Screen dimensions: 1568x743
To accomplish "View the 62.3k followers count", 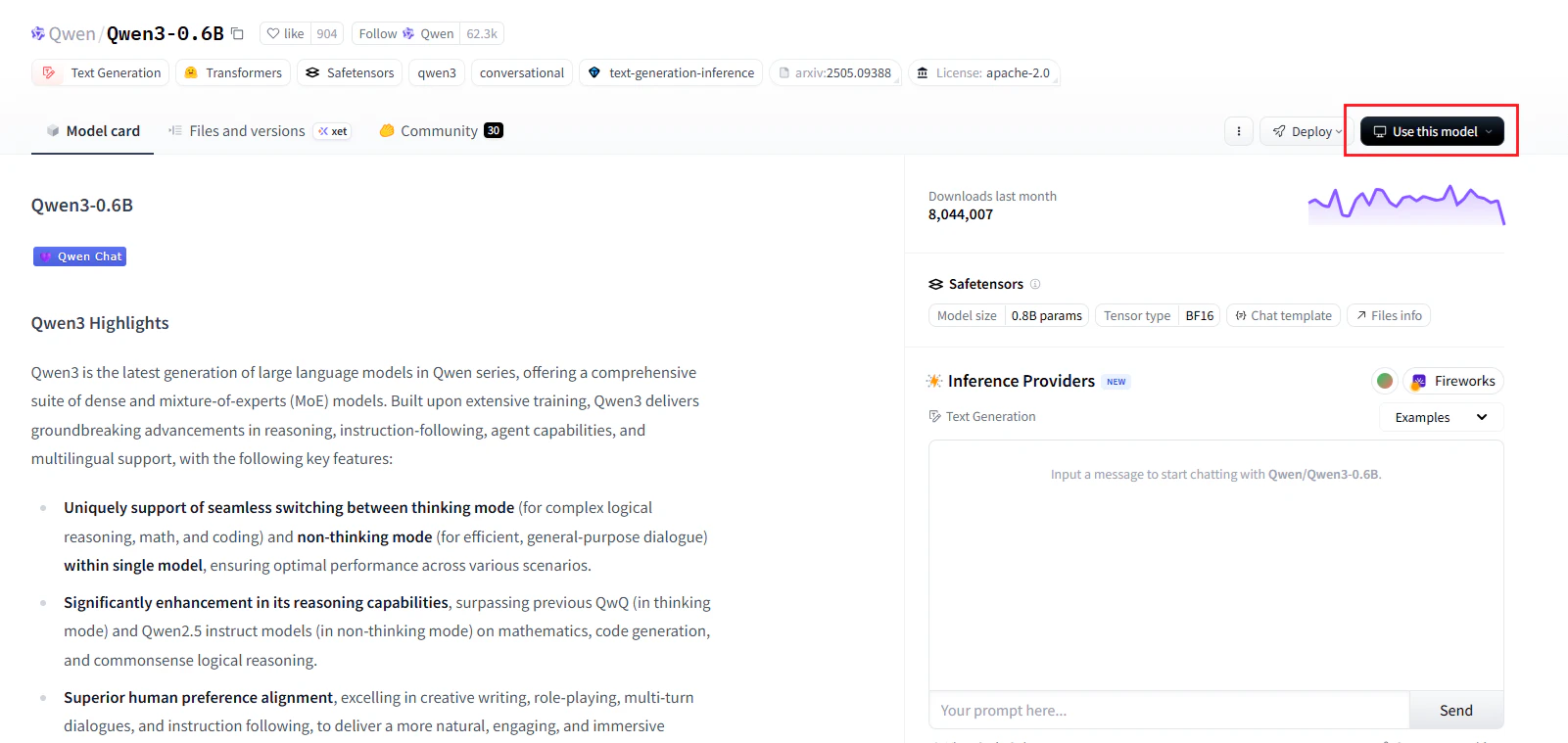I will coord(482,33).
